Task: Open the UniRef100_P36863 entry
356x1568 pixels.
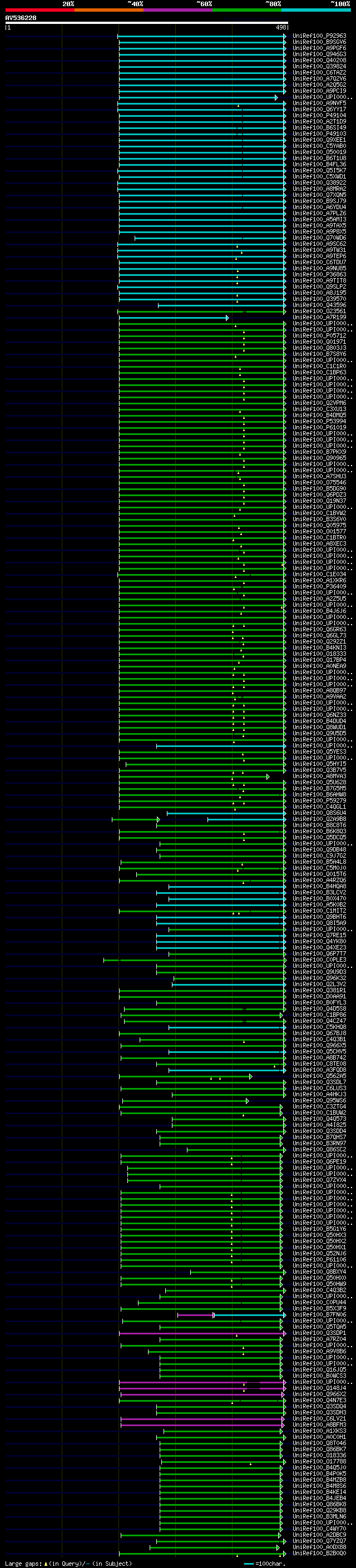Action: pos(319,275)
